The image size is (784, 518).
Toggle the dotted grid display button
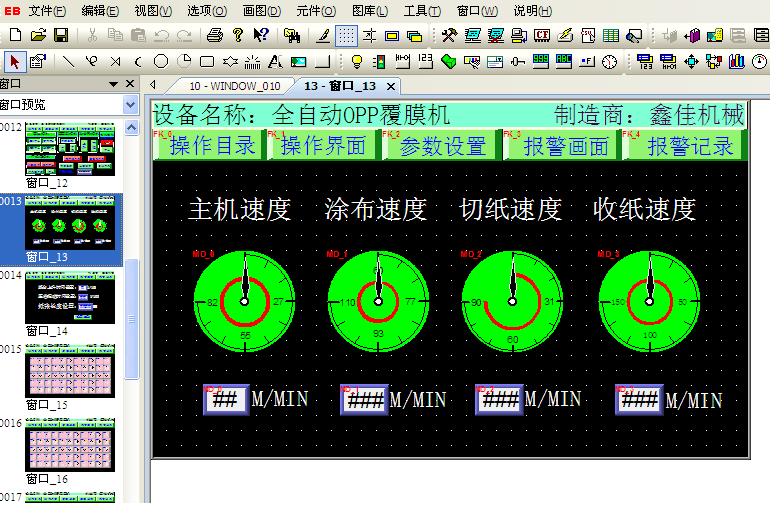(346, 36)
